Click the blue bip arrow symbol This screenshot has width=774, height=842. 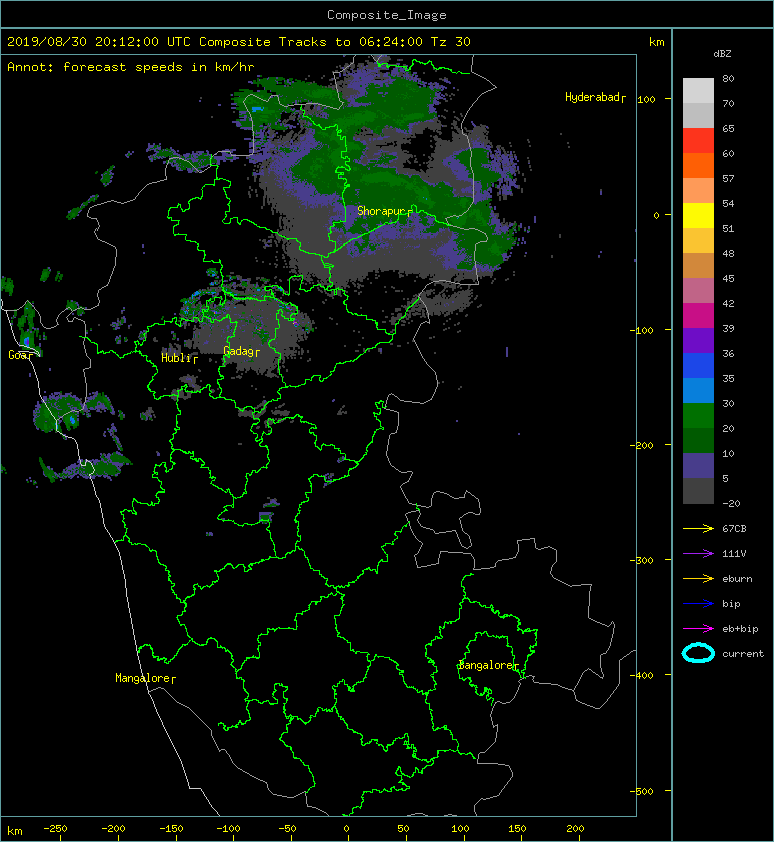click(698, 604)
